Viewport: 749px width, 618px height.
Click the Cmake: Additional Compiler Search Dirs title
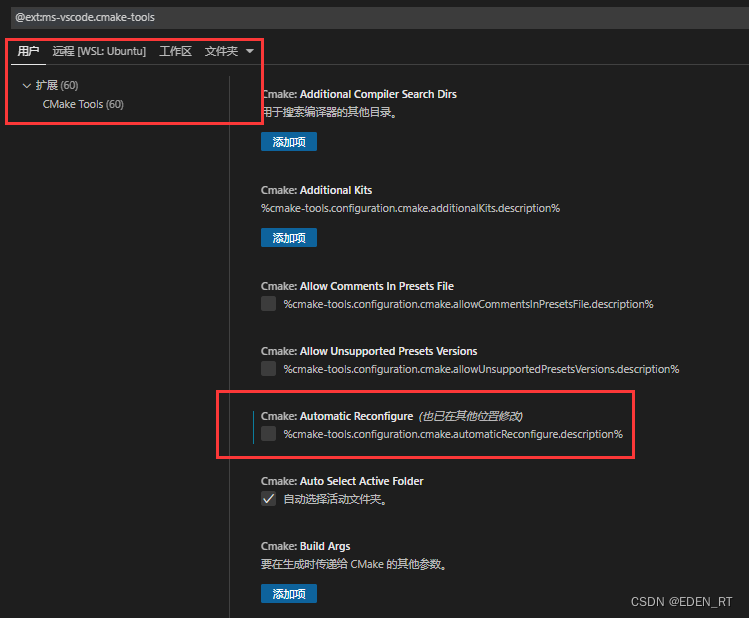pos(359,94)
